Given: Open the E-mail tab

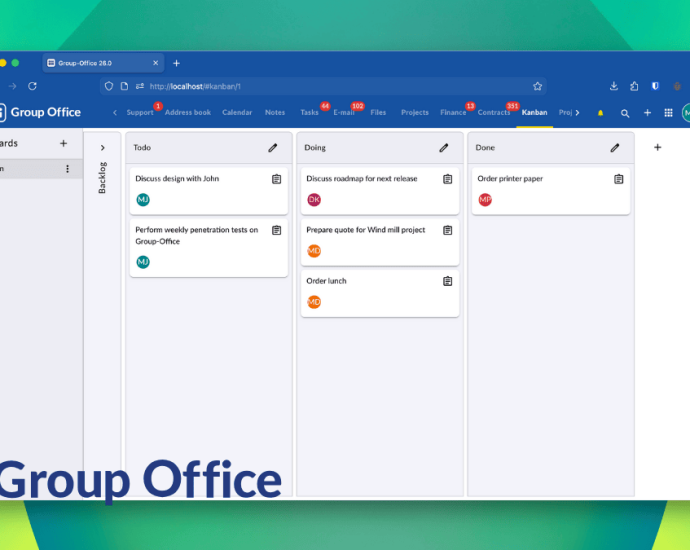Looking at the screenshot, I should 344,113.
